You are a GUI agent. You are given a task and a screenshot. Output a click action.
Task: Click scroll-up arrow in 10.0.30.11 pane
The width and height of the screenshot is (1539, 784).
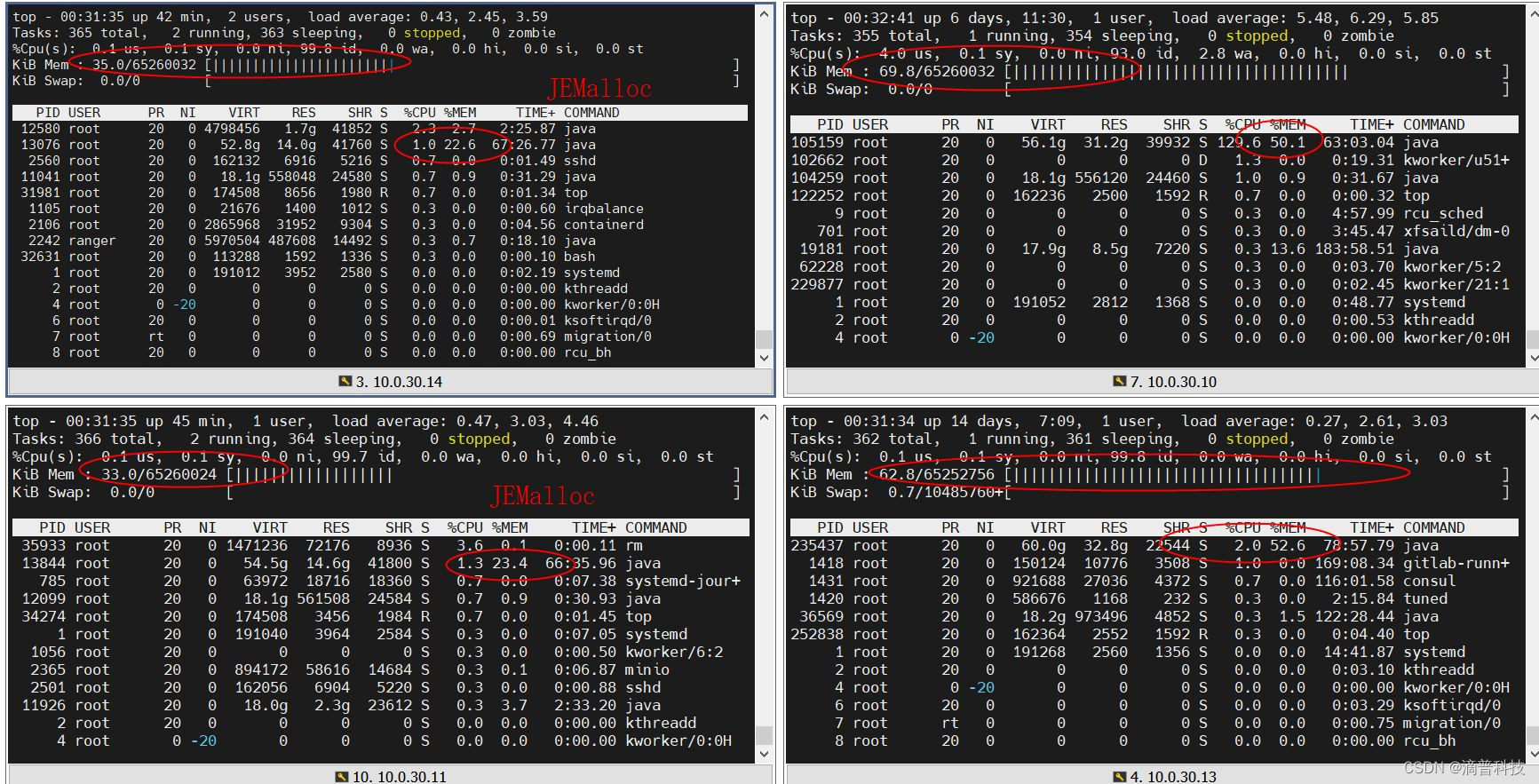tap(765, 416)
